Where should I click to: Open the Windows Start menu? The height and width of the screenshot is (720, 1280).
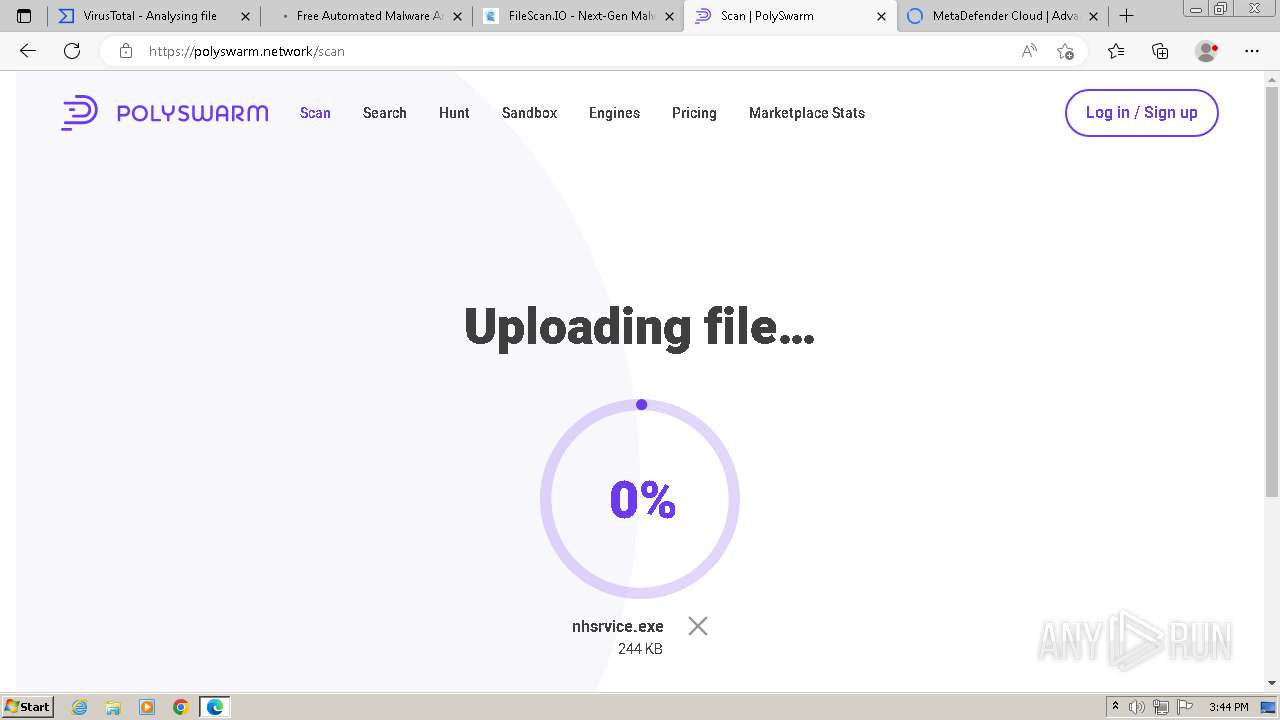(27, 706)
